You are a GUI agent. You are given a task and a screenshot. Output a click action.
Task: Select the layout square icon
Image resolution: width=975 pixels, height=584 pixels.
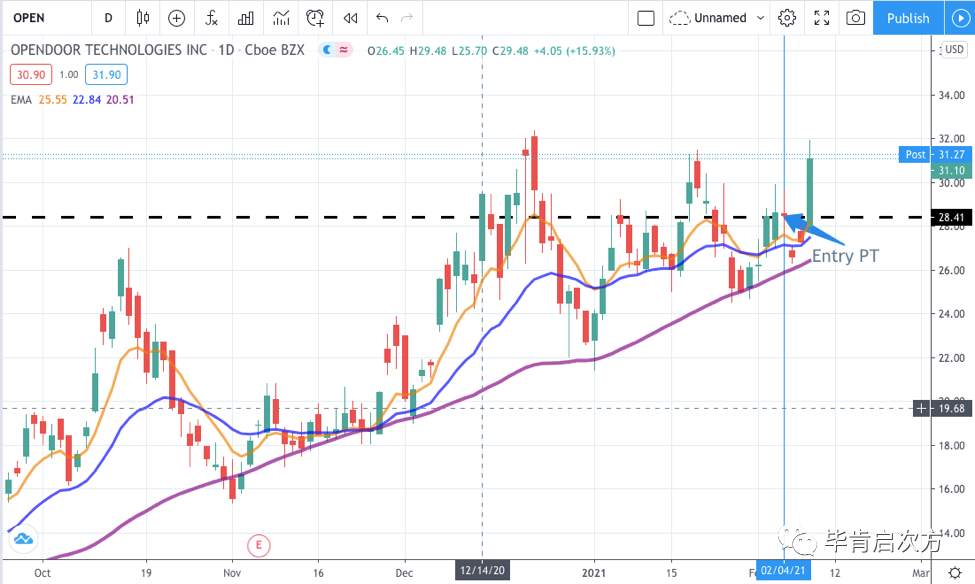645,18
